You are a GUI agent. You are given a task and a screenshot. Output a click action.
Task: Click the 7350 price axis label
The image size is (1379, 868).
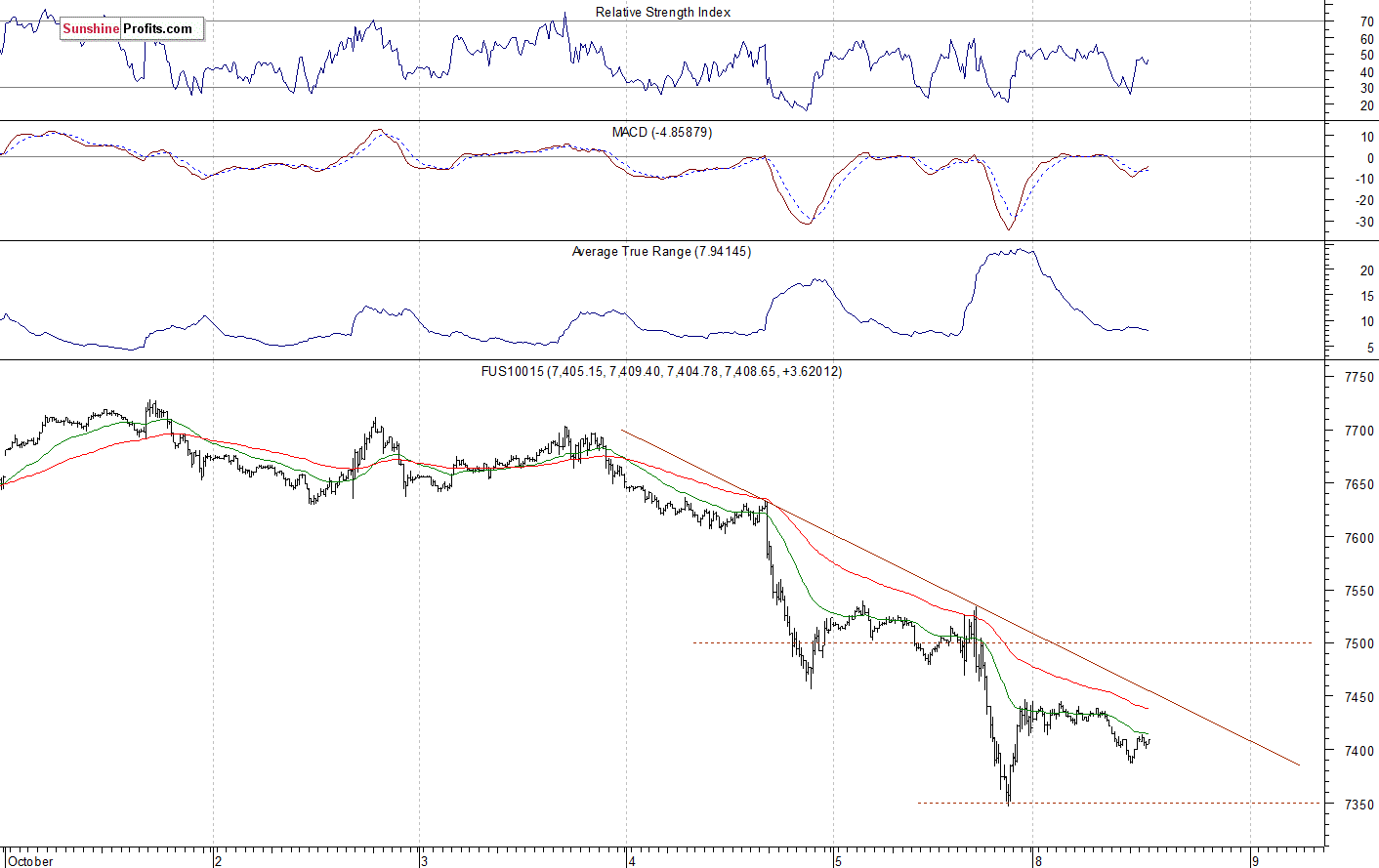point(1358,805)
